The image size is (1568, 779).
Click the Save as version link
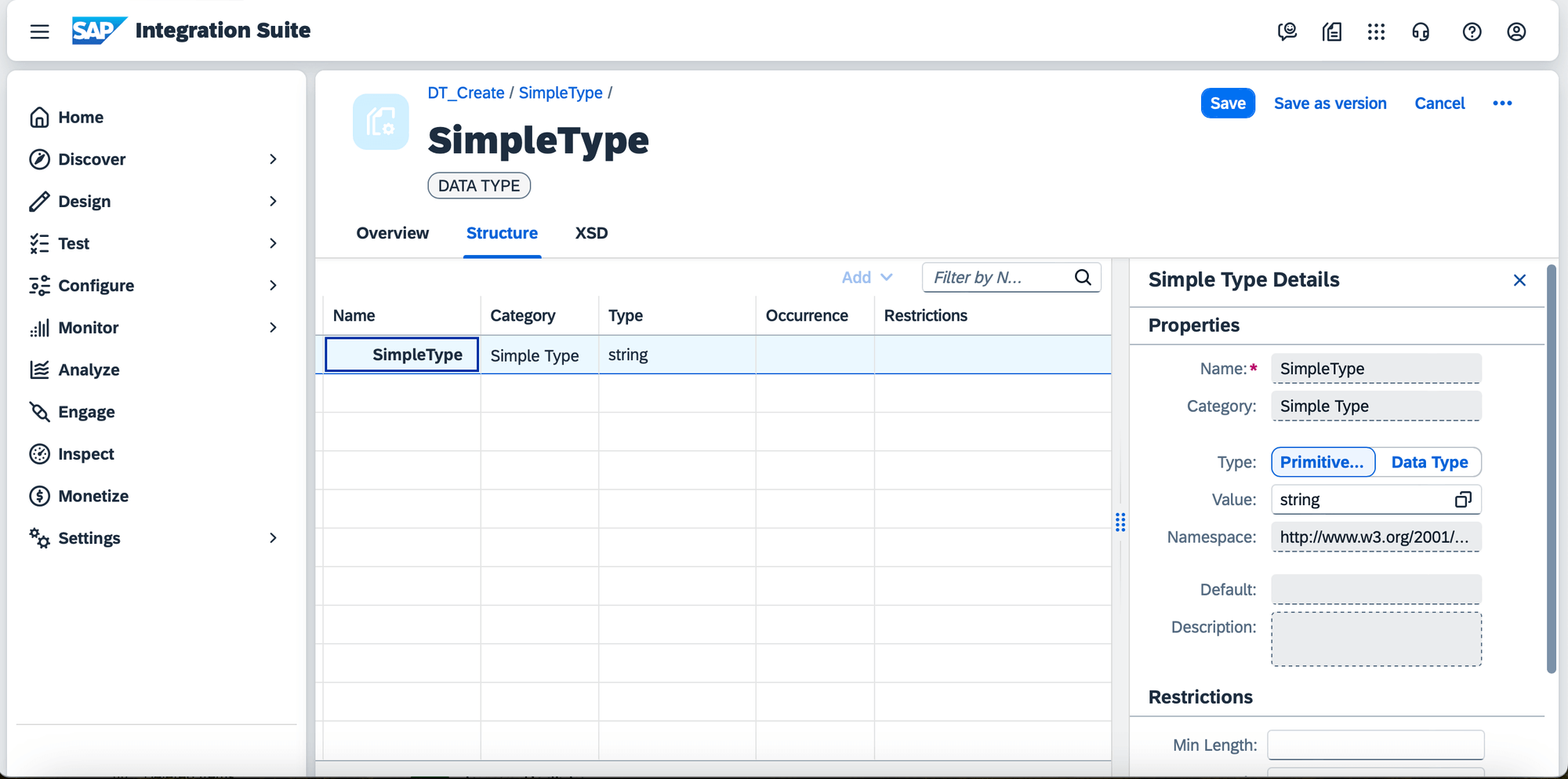[1330, 103]
